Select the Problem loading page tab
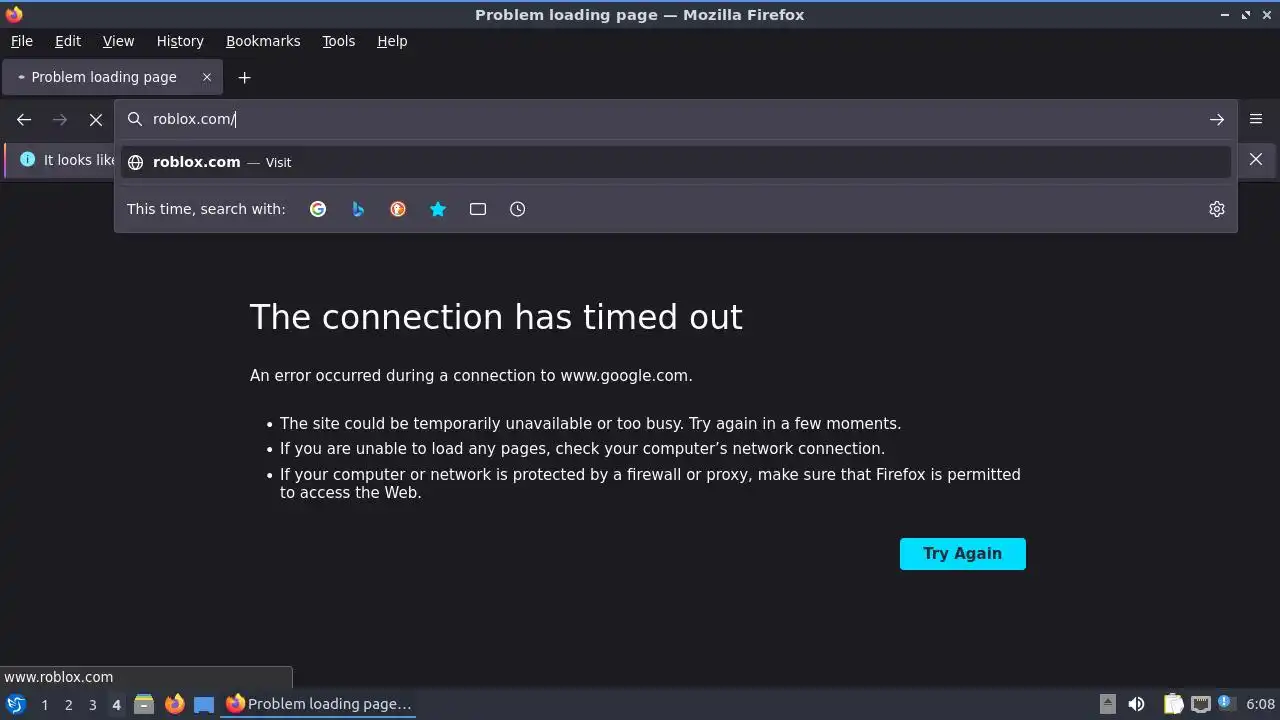 coord(110,77)
